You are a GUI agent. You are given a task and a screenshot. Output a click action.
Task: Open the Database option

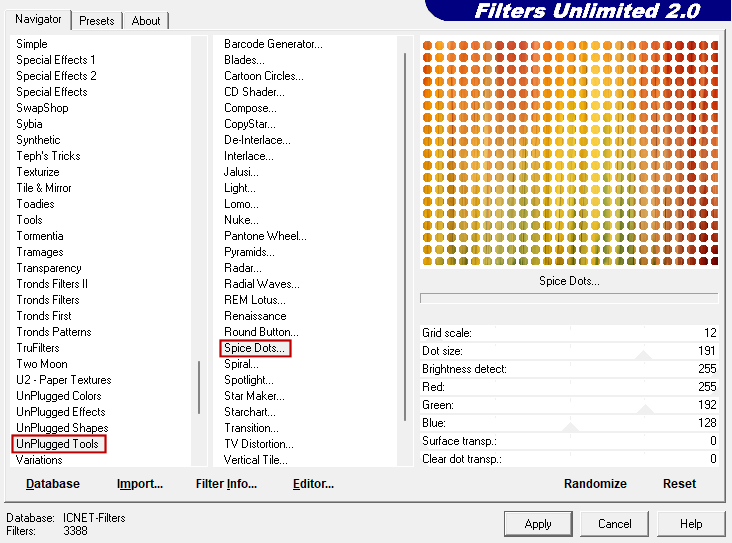53,484
